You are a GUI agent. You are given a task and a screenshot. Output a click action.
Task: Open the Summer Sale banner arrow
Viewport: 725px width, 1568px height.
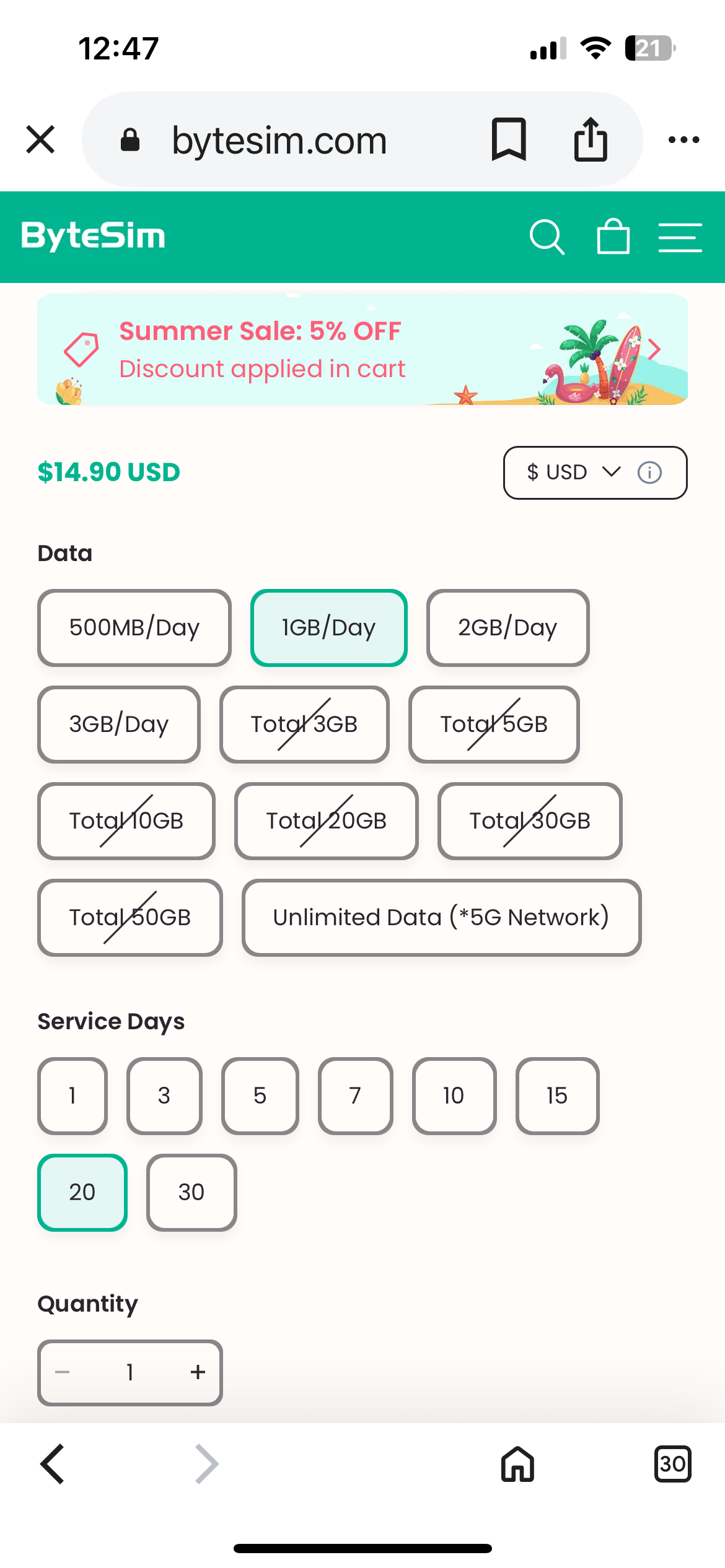pos(654,349)
